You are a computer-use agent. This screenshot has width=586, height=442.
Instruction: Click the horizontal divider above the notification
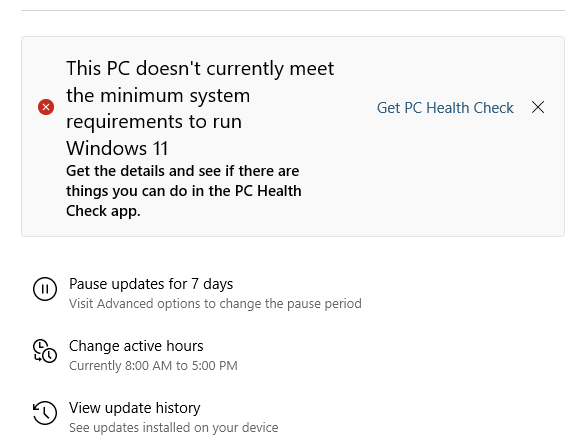click(x=293, y=10)
